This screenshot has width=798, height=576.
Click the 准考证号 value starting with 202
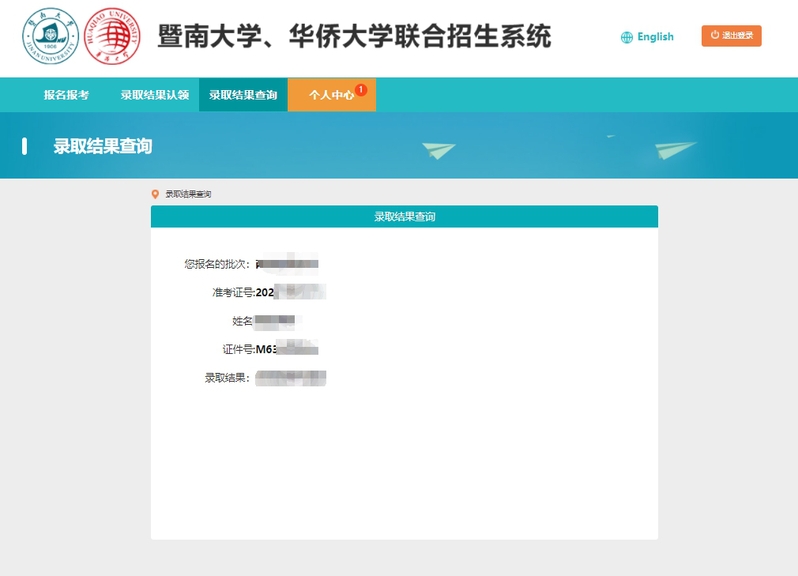pos(291,292)
